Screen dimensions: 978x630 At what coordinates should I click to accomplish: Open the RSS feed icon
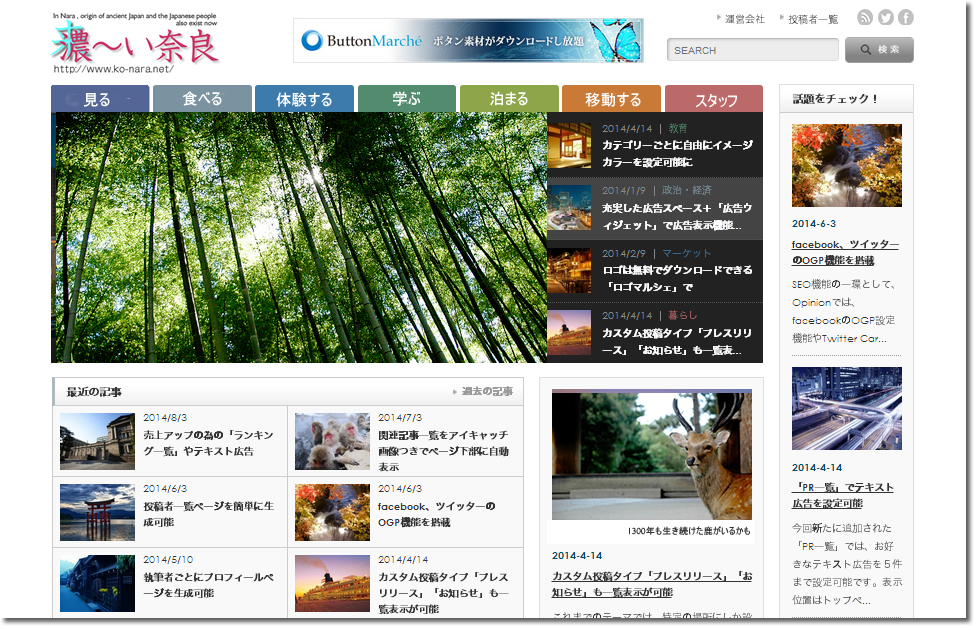pos(866,18)
